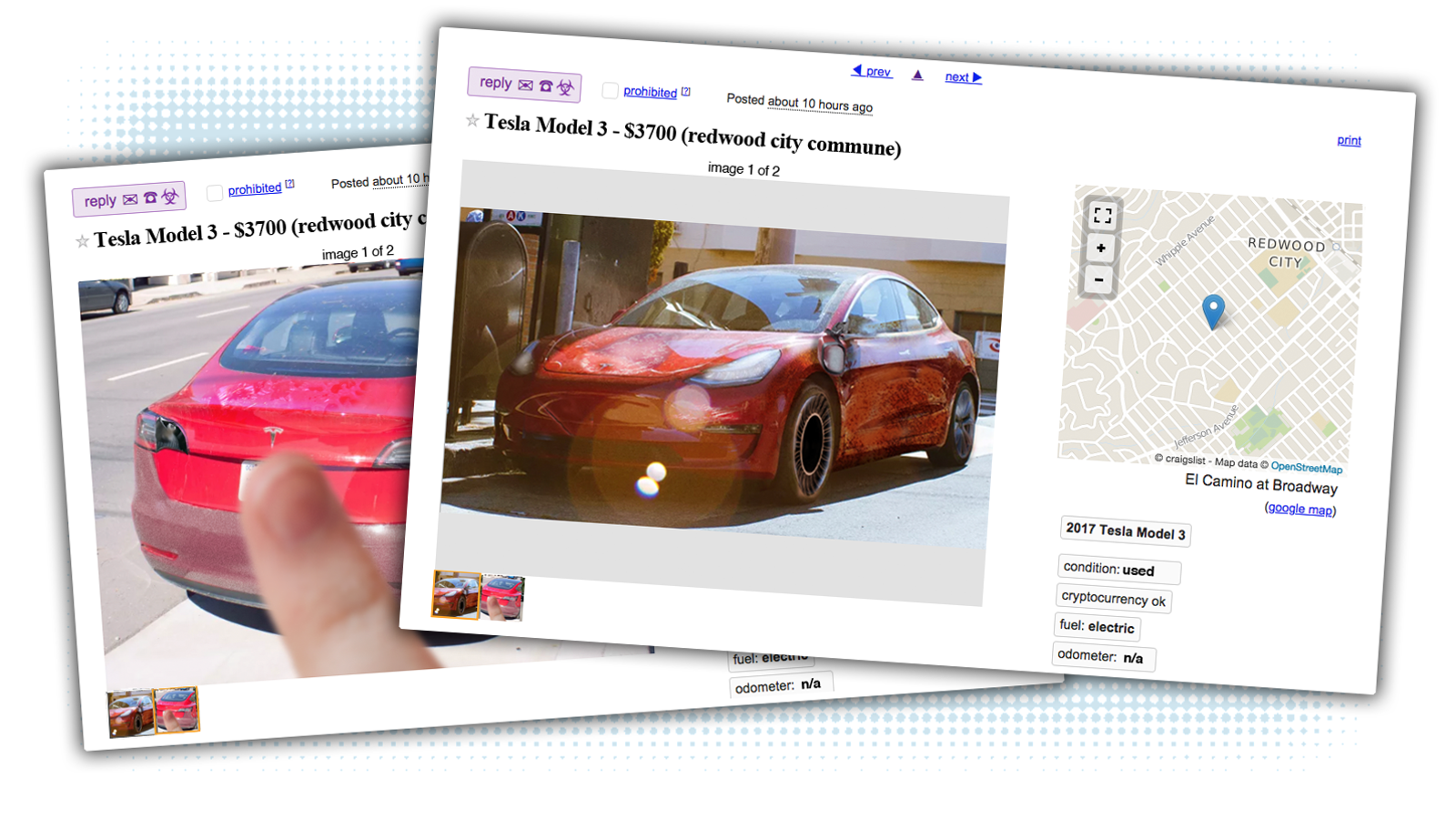Click the email icon on back reply button
The image size is (1456, 819).
tap(130, 199)
